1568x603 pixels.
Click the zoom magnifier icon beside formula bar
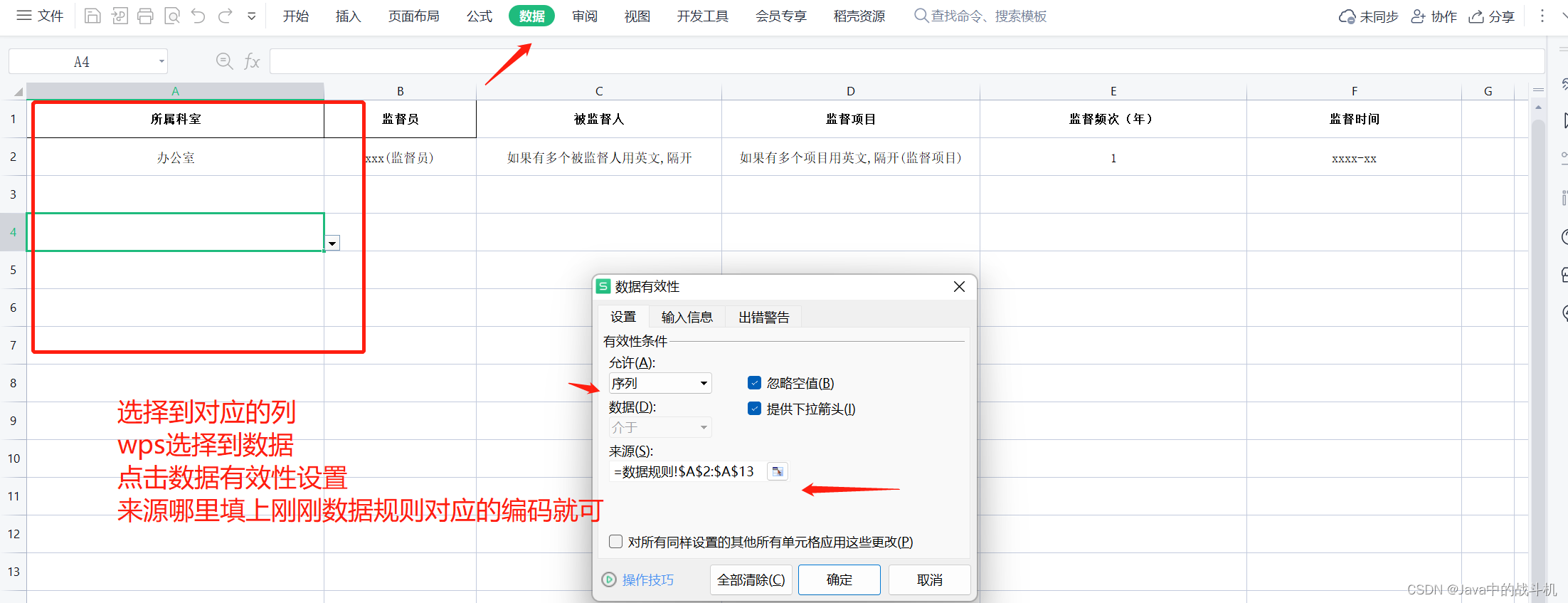click(224, 62)
